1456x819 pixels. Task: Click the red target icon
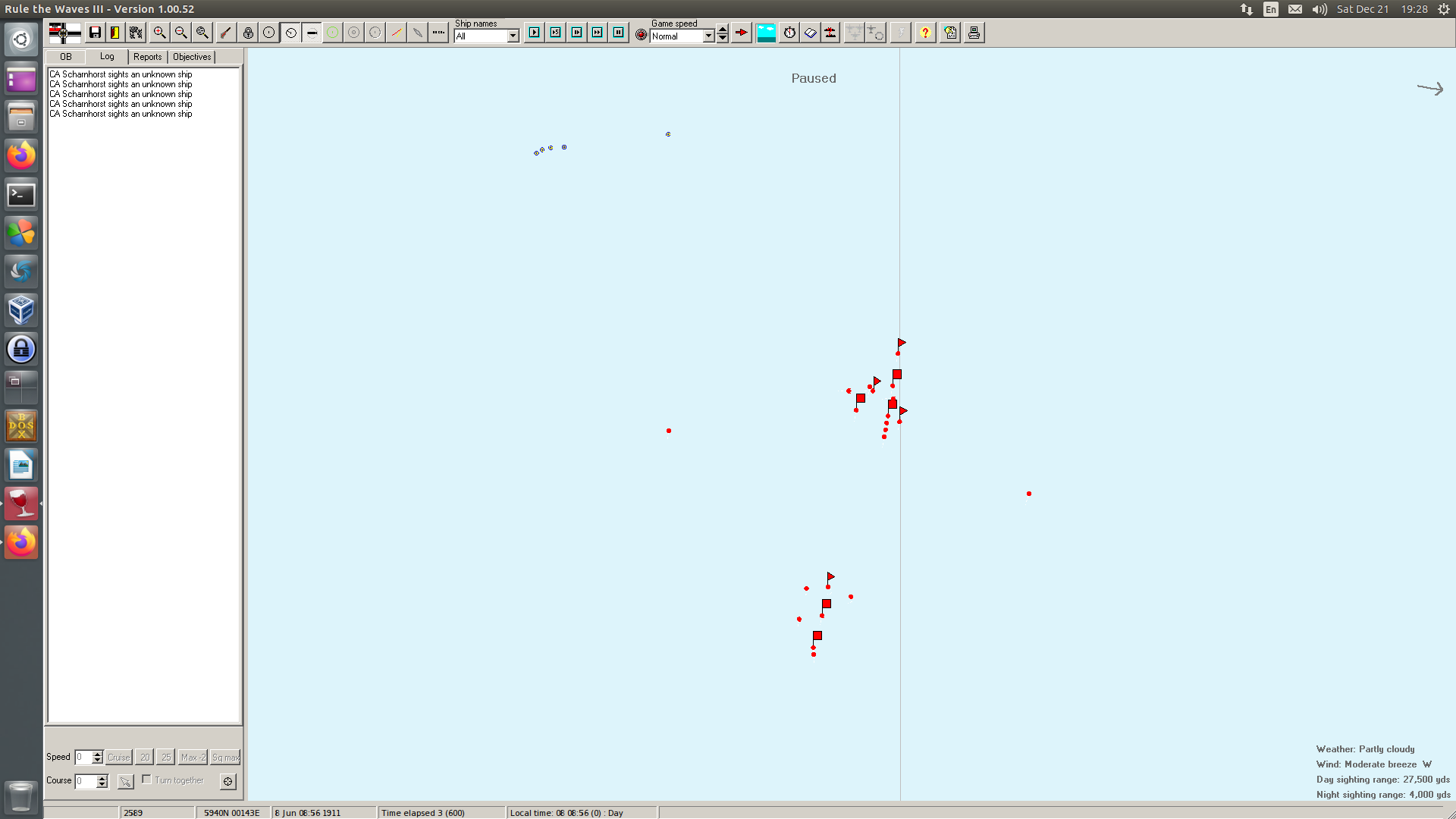pyautogui.click(x=641, y=35)
